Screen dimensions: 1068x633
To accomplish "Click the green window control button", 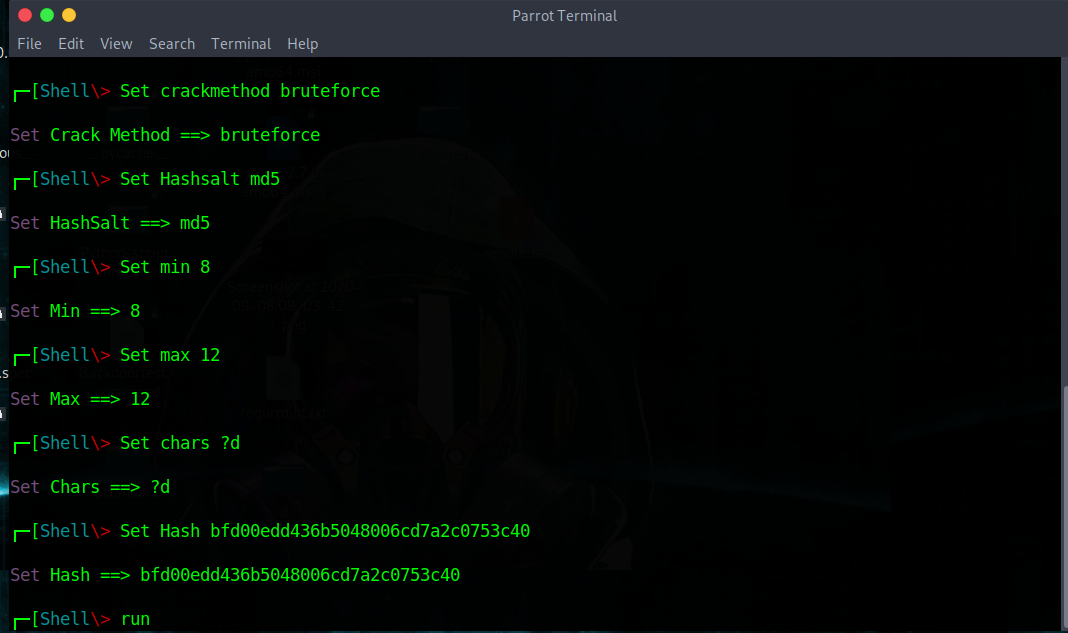I will point(47,15).
